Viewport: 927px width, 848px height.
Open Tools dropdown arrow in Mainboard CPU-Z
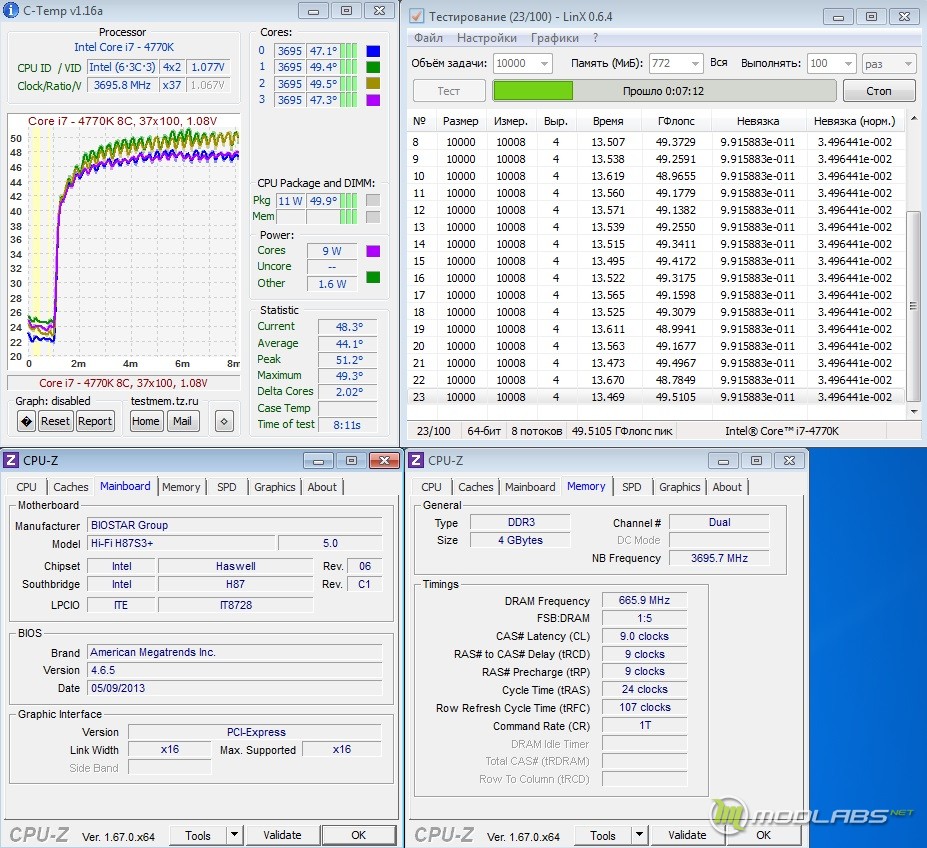pos(234,835)
